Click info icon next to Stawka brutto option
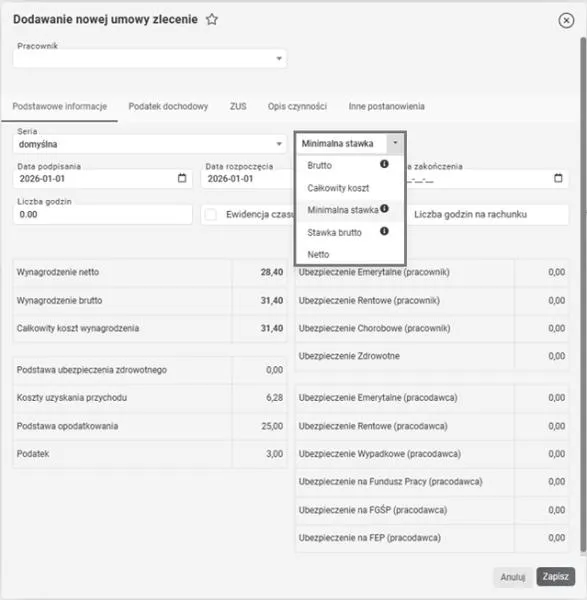Screen dimensions: 587x600 384,231
